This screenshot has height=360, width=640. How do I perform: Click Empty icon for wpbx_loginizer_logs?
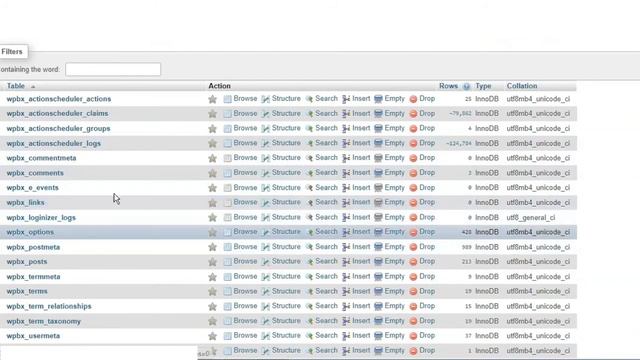pos(378,217)
